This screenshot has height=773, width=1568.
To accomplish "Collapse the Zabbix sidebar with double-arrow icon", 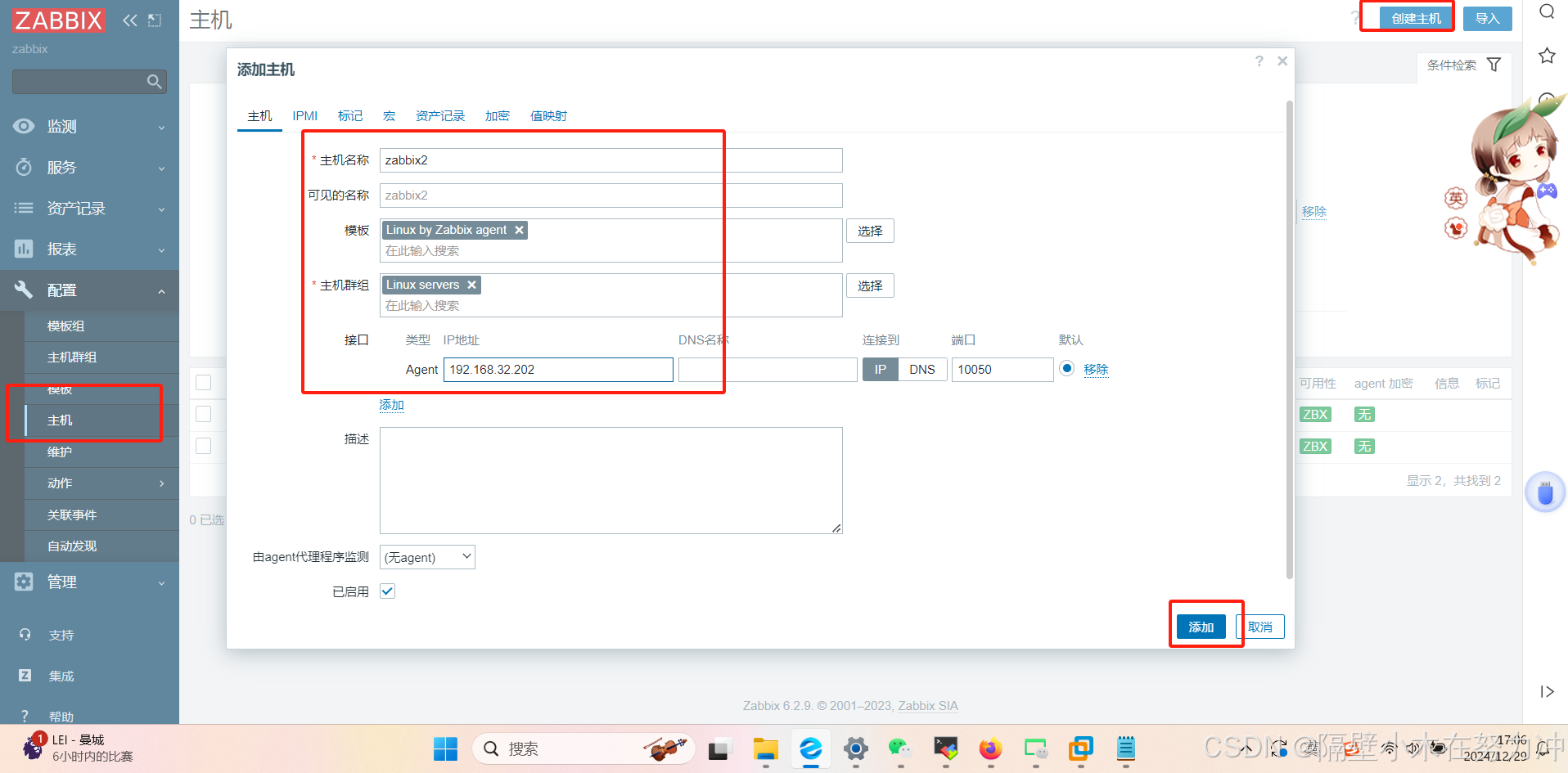I will pyautogui.click(x=130, y=20).
